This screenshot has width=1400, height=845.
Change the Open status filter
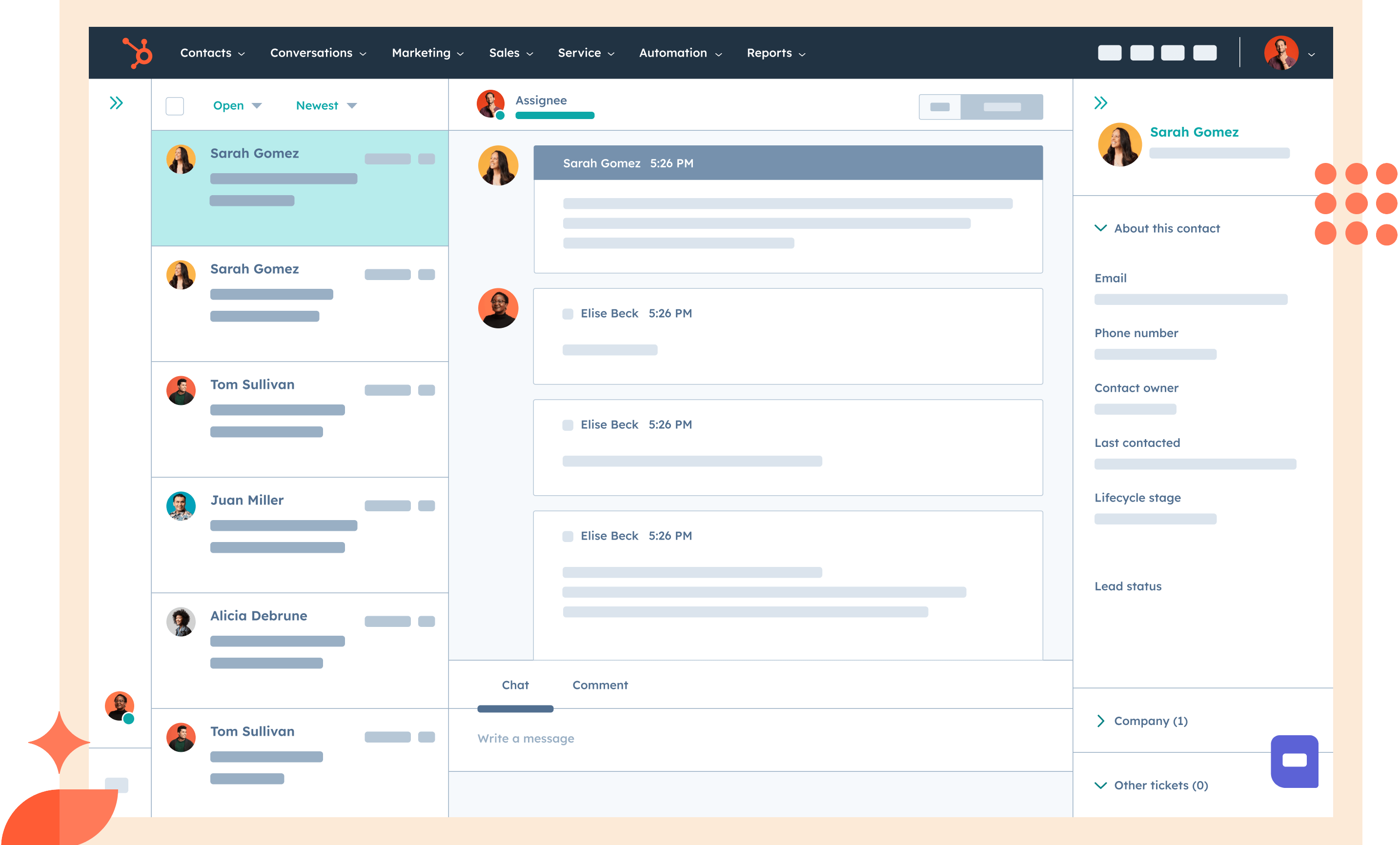237,105
